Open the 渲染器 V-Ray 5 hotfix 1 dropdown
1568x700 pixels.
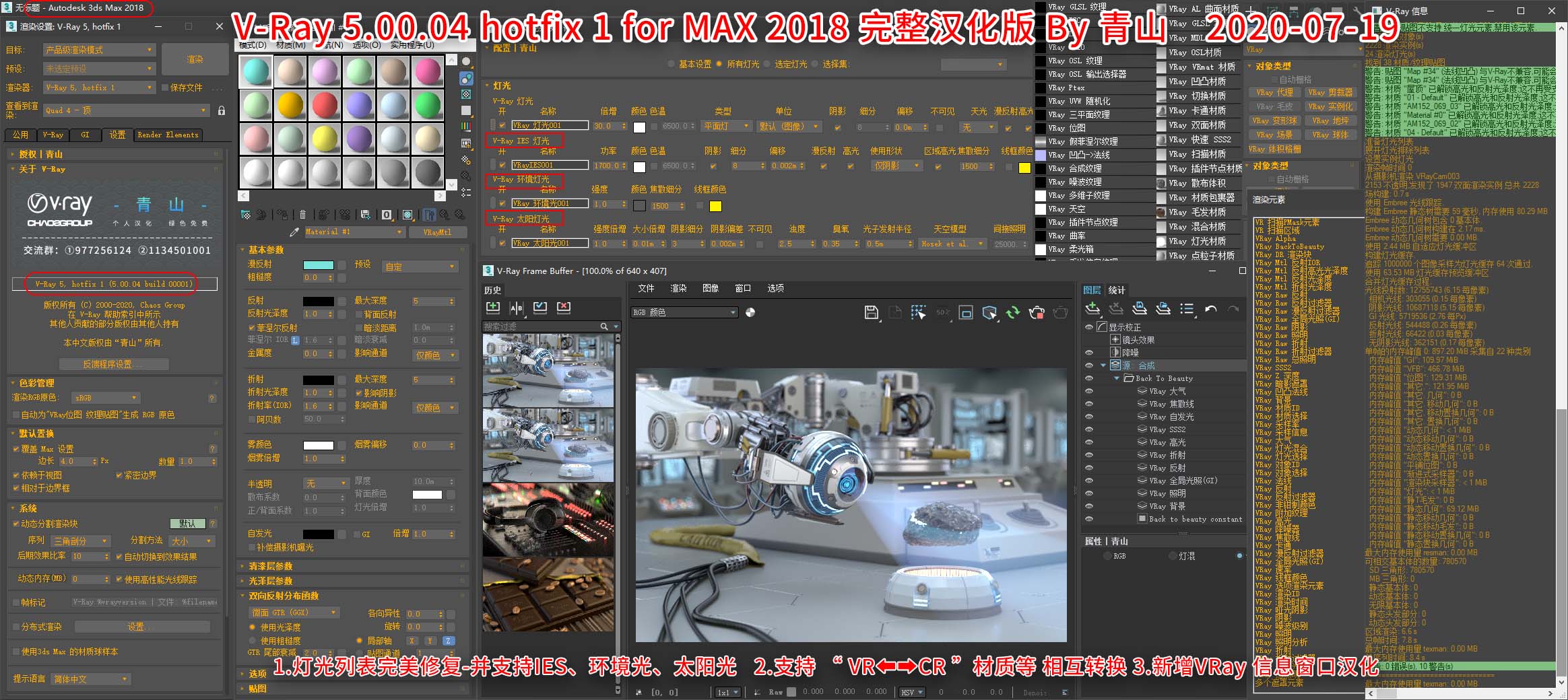pos(100,87)
